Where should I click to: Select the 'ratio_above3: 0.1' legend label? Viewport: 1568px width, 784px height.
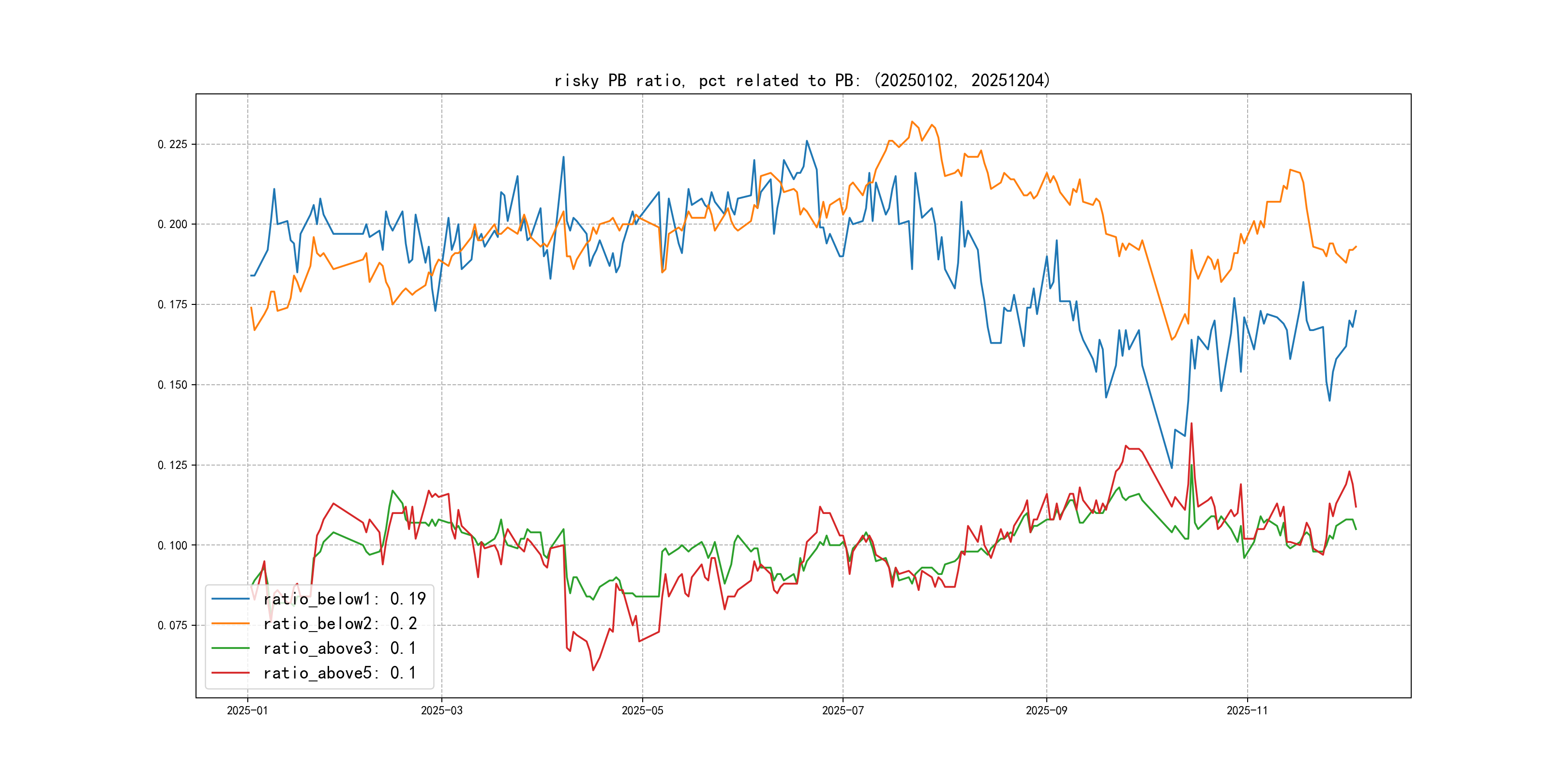click(x=340, y=648)
